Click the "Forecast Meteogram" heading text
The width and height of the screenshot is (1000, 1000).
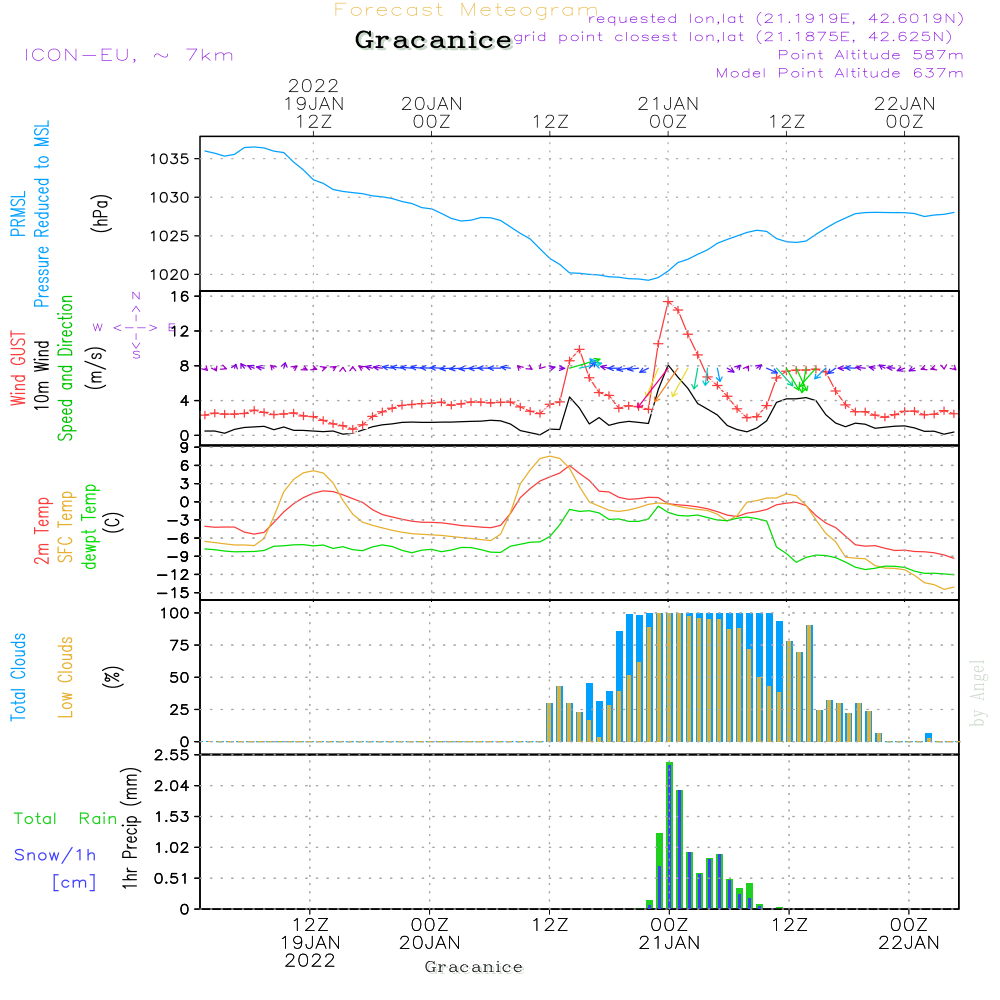point(466,10)
